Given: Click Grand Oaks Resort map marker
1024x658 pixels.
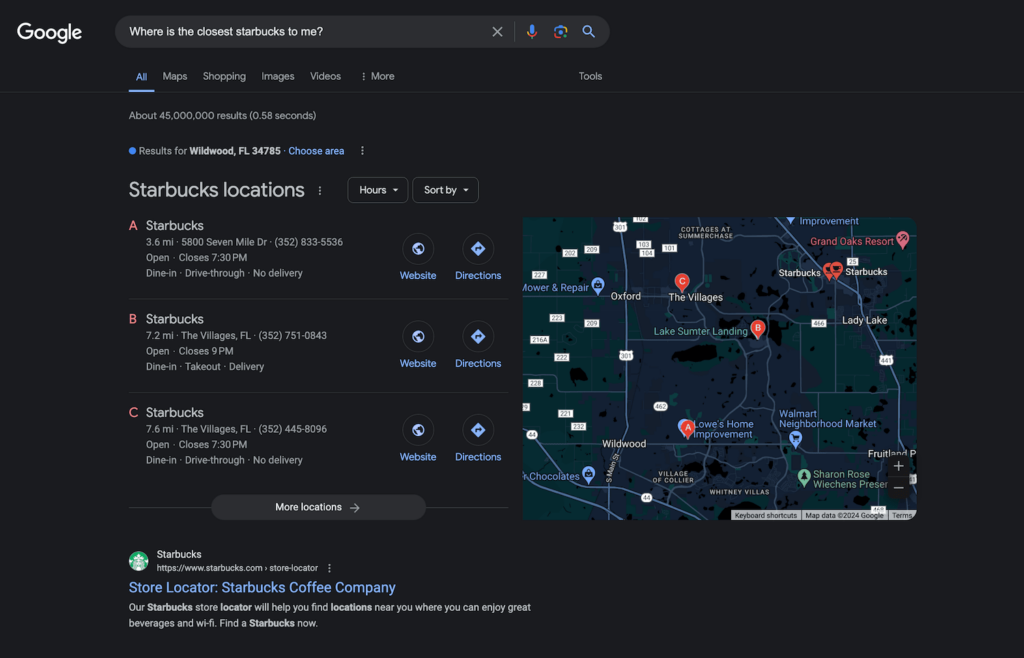Looking at the screenshot, I should point(903,240).
